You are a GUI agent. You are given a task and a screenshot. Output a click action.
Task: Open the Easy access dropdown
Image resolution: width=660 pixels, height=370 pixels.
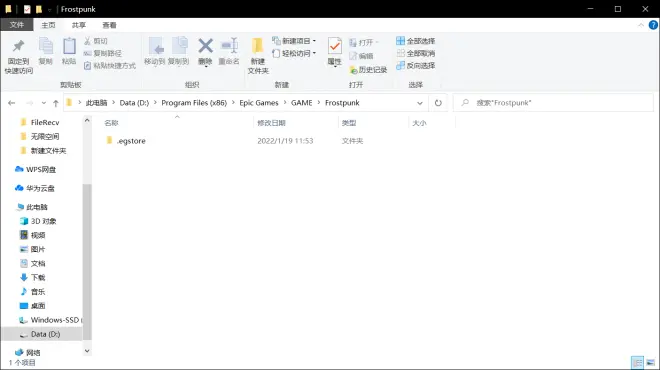[294, 53]
